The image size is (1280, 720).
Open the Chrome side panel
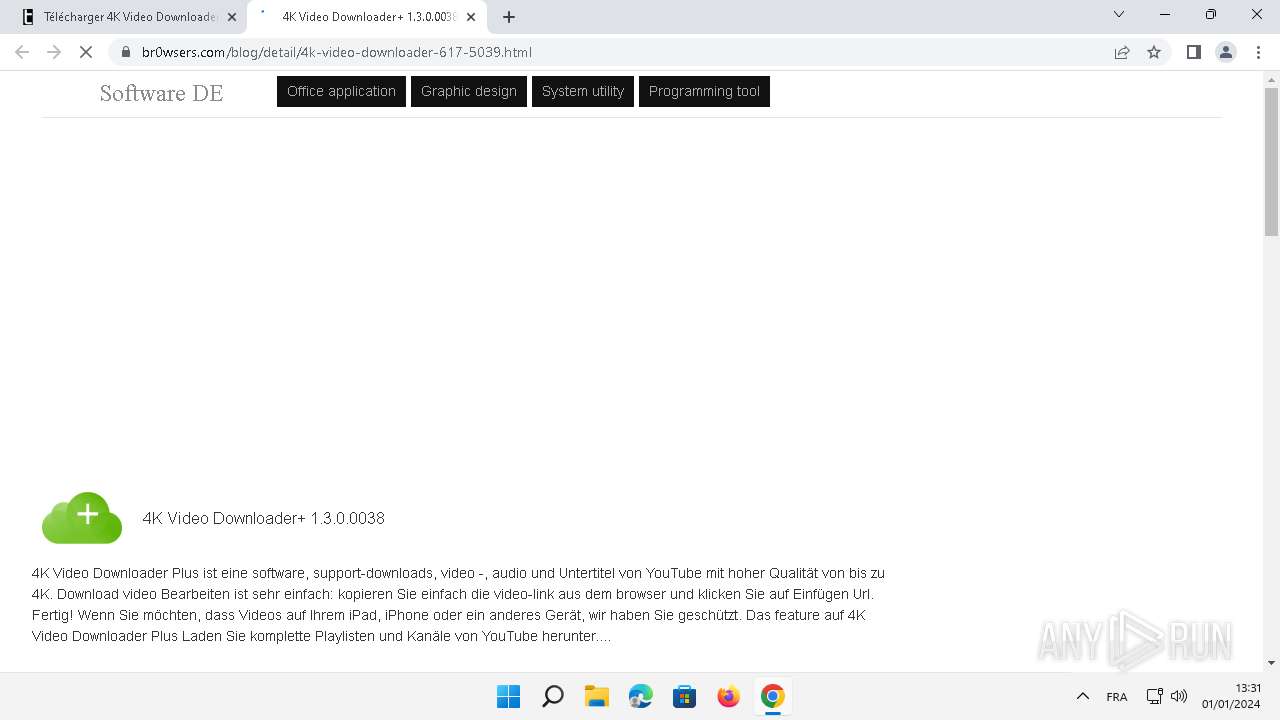pos(1193,52)
